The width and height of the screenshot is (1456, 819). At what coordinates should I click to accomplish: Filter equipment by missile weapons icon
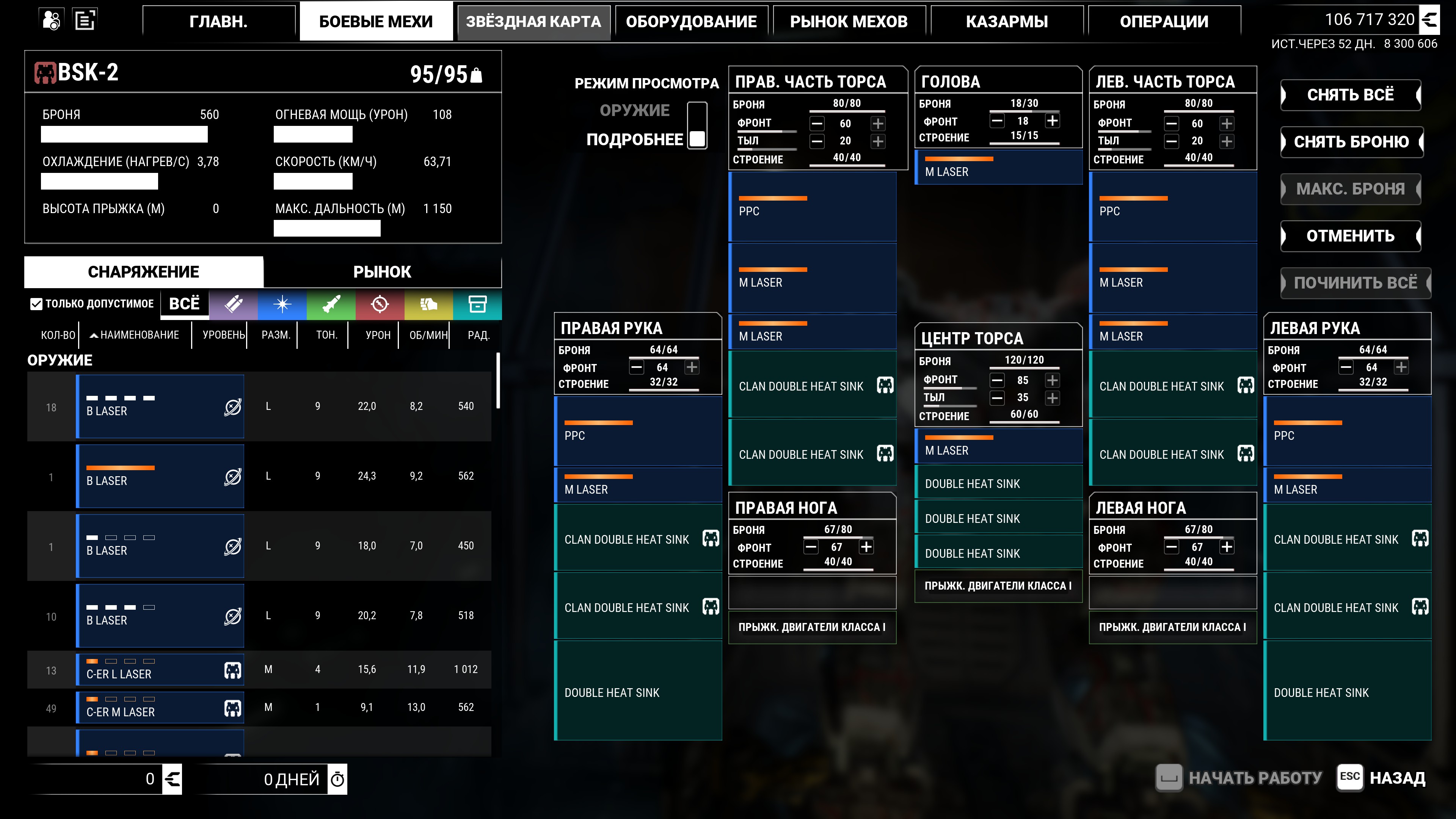pyautogui.click(x=331, y=304)
